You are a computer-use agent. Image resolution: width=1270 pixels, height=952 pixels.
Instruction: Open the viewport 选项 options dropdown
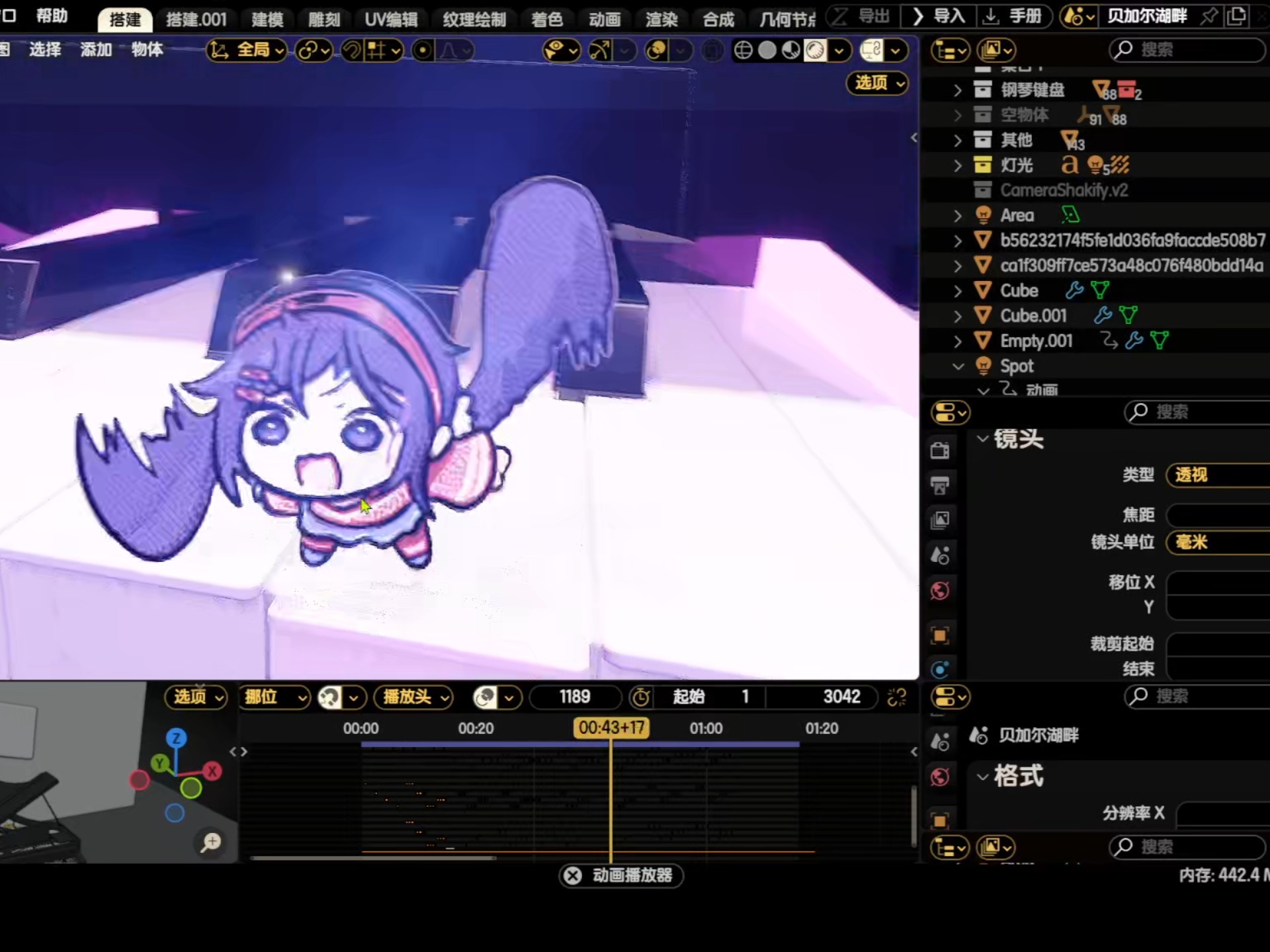coord(877,83)
